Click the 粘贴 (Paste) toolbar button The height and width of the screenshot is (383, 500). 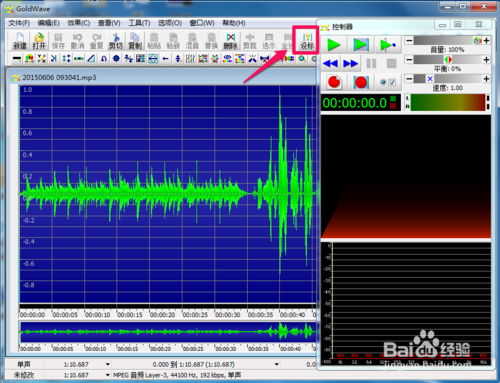pyautogui.click(x=154, y=41)
